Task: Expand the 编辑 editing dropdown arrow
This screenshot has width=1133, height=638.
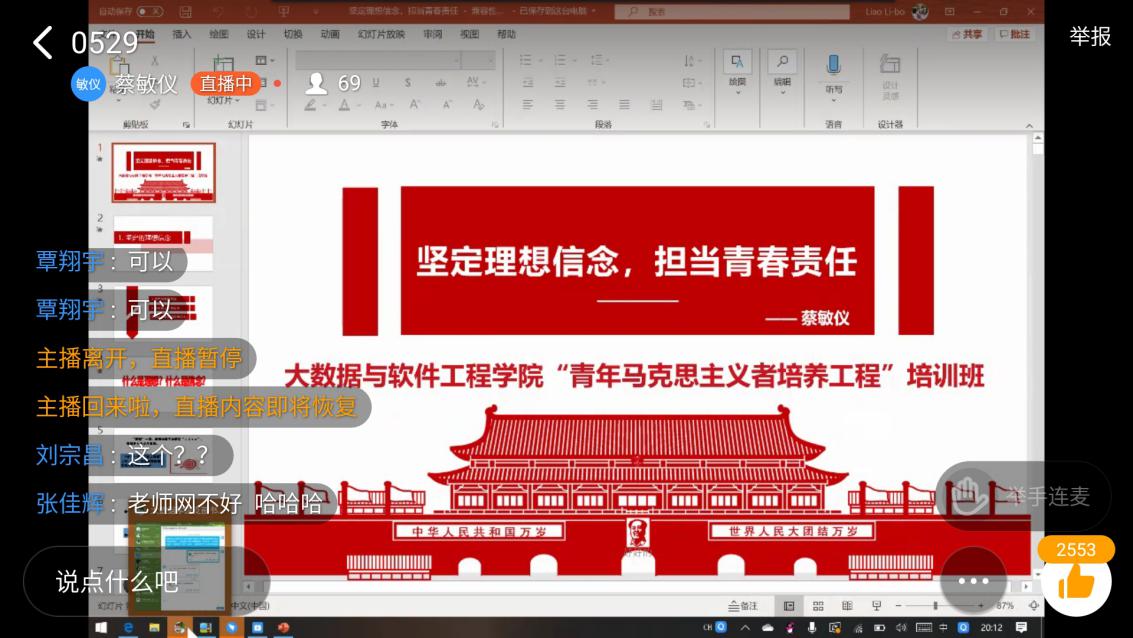Action: (782, 93)
